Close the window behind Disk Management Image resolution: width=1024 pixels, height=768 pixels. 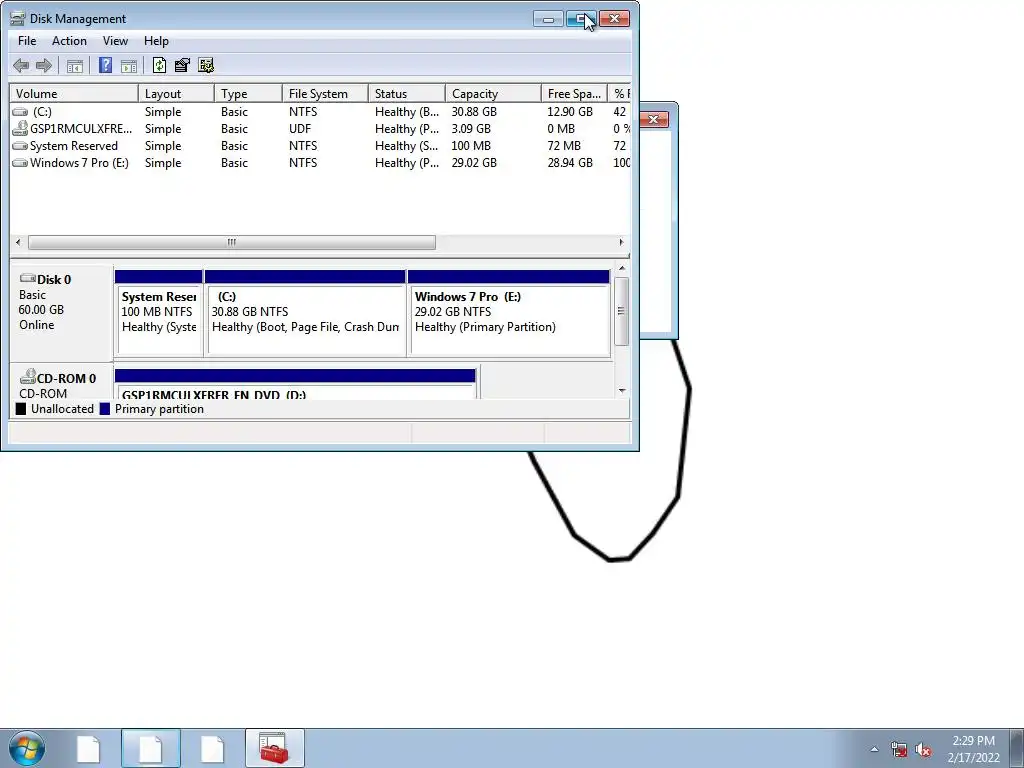tap(654, 120)
